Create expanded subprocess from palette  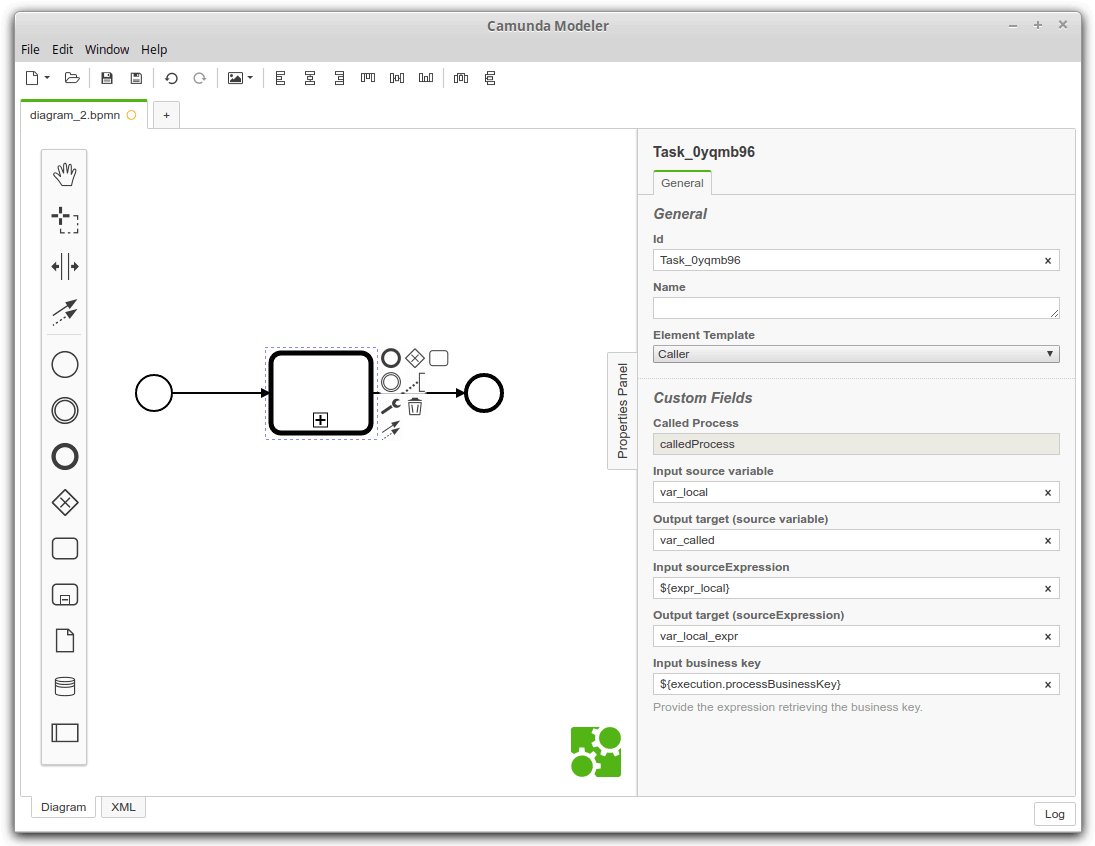pyautogui.click(x=65, y=595)
